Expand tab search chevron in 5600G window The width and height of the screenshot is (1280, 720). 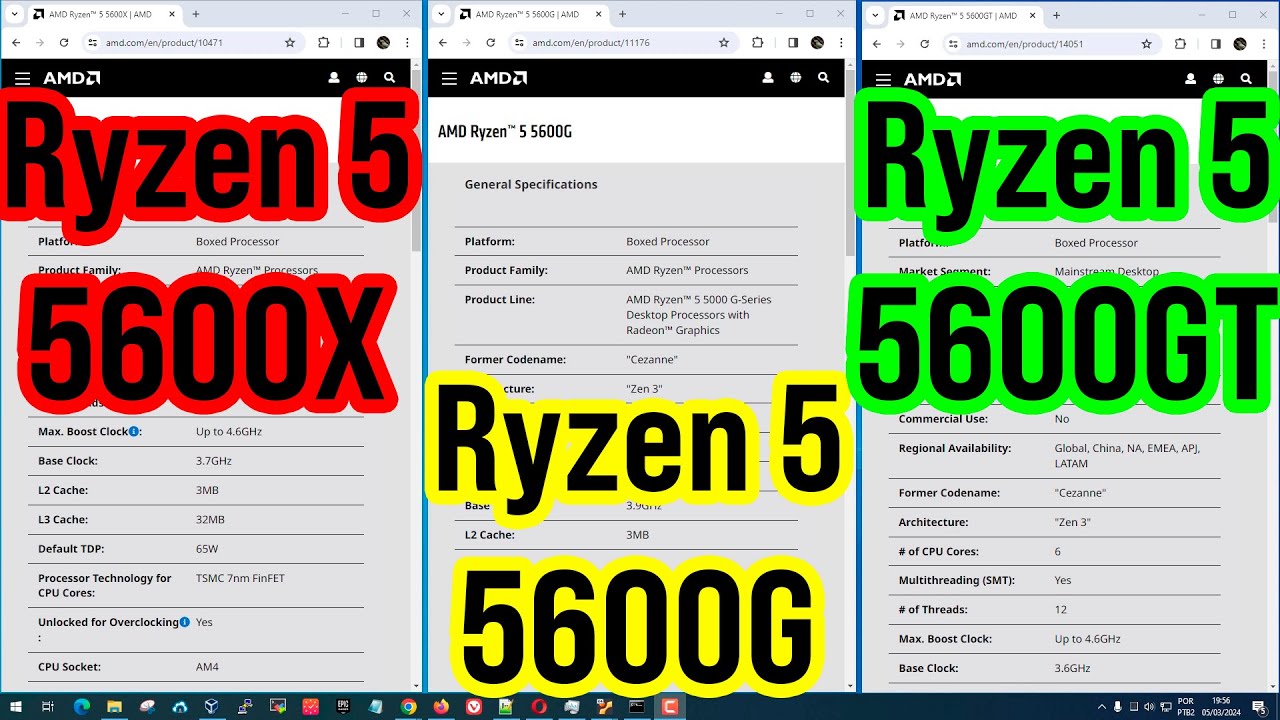point(441,14)
